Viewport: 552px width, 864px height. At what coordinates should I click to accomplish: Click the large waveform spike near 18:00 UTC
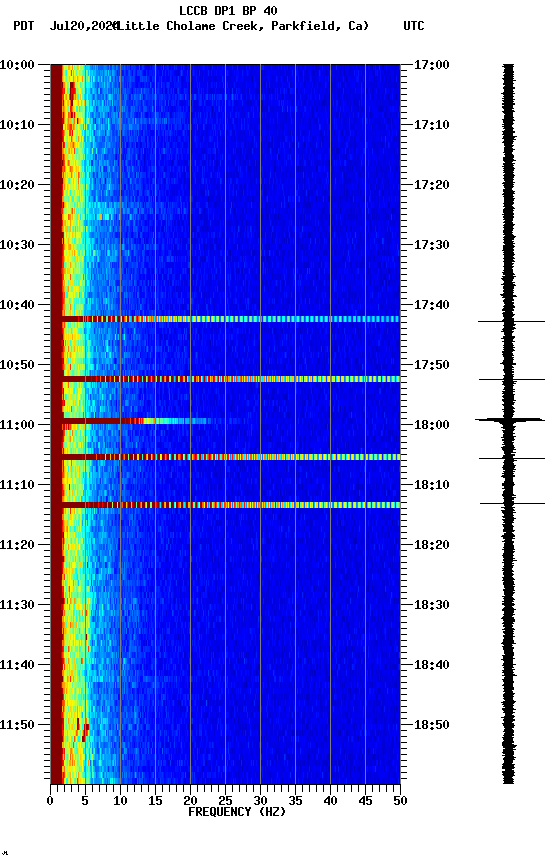coord(510,420)
